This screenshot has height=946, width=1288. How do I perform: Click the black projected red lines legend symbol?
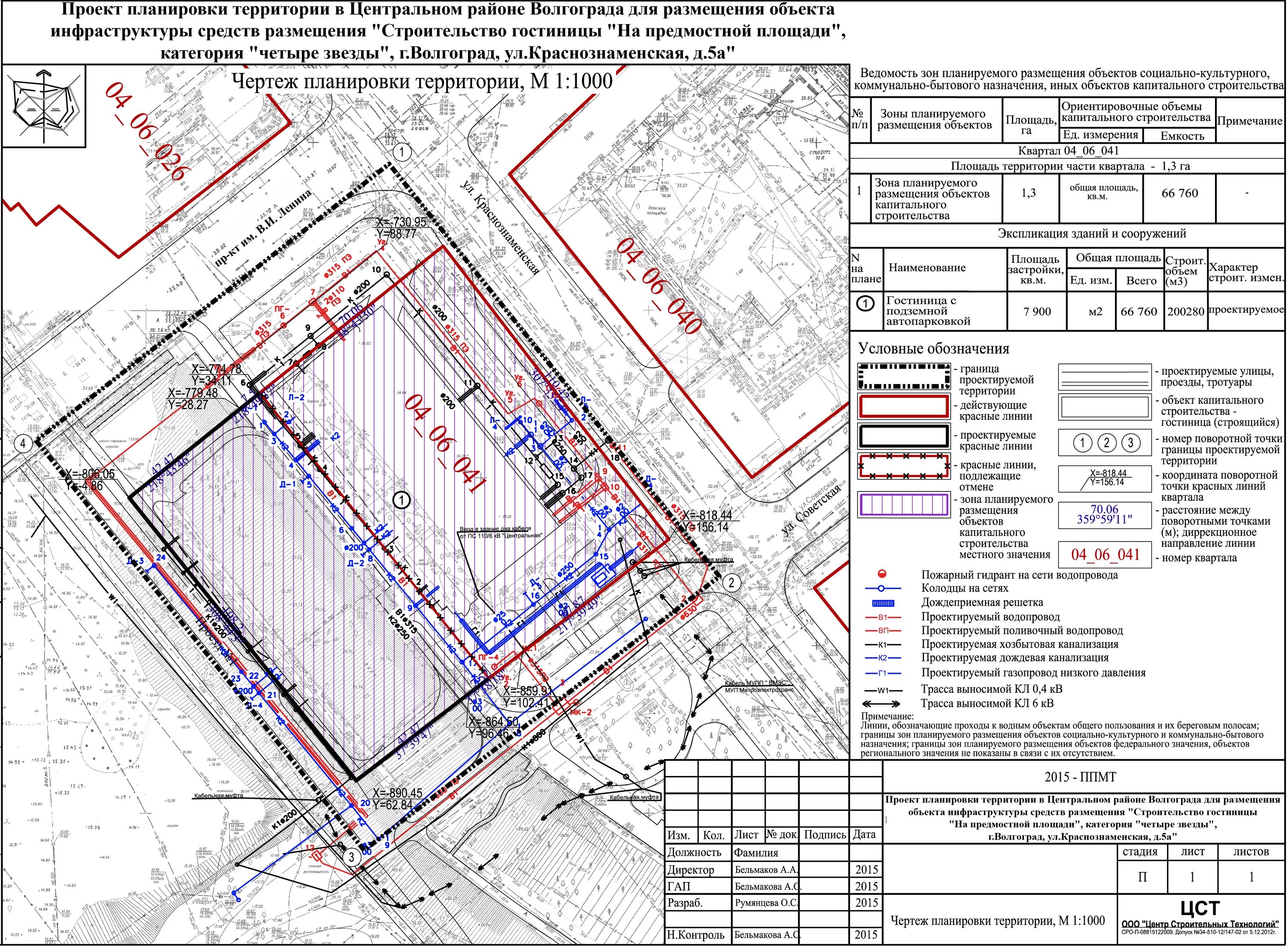click(904, 437)
